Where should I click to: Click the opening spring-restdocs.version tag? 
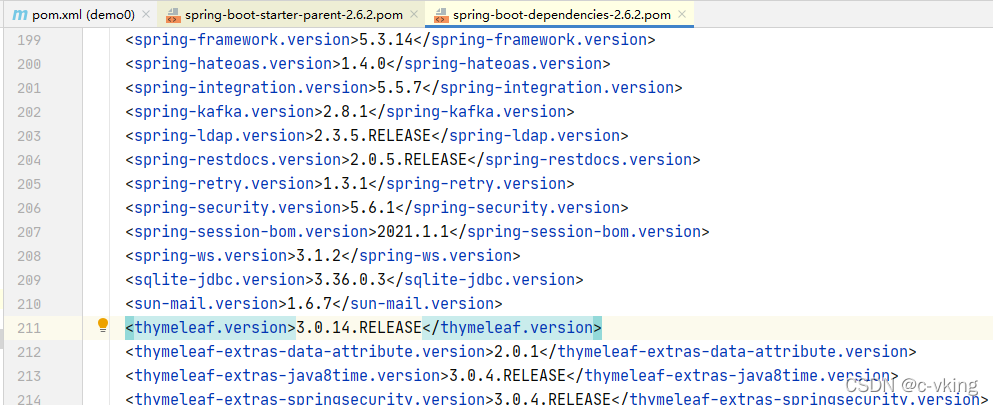237,159
